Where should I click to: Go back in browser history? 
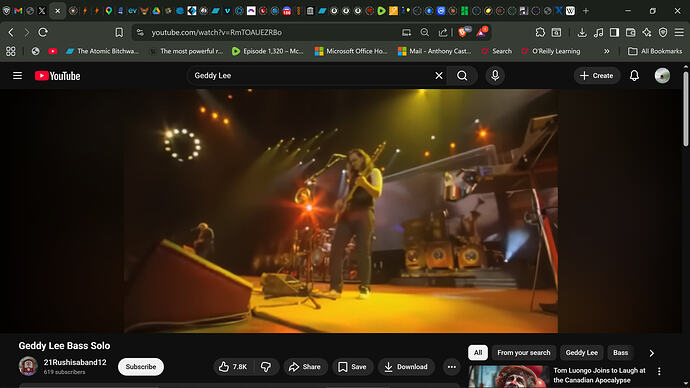pos(11,32)
